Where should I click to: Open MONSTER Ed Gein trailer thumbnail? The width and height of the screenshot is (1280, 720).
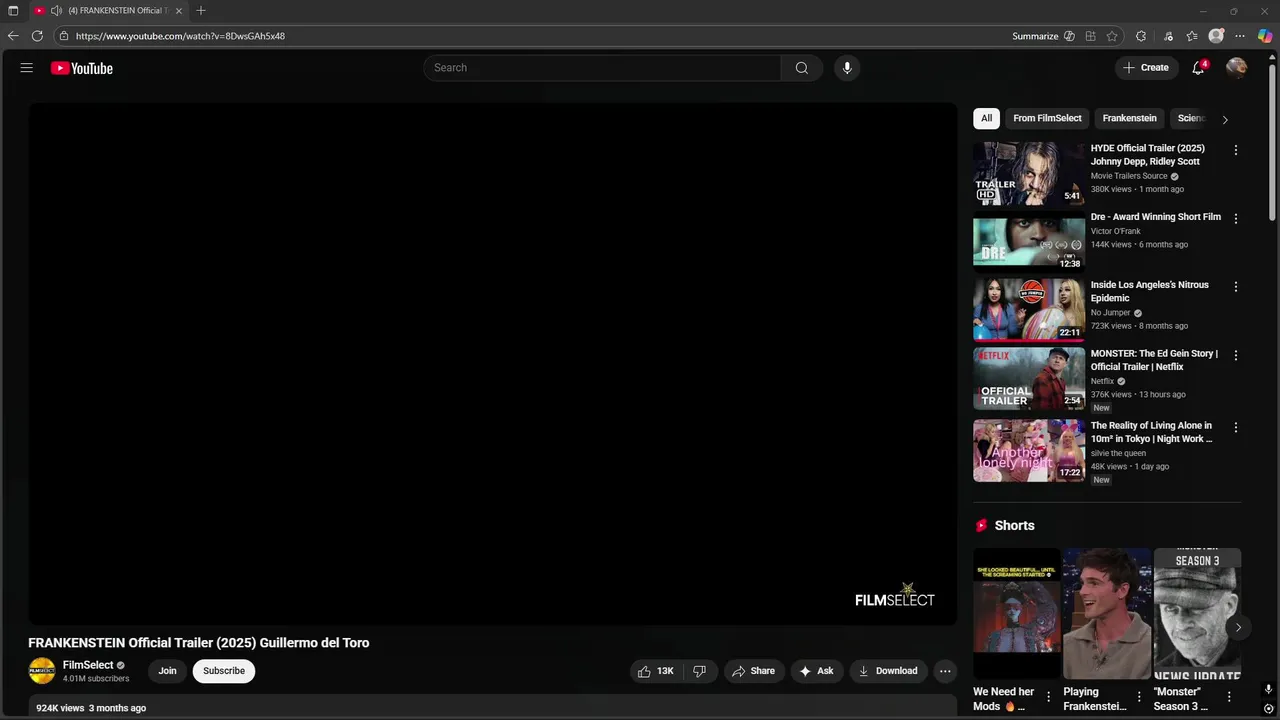1029,378
